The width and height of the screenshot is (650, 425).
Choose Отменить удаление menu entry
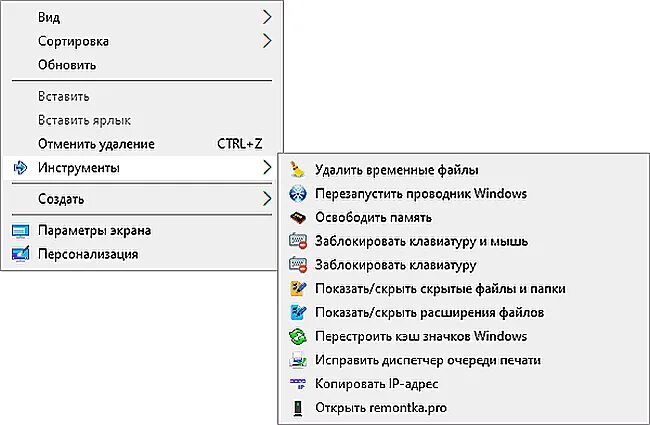pyautogui.click(x=96, y=144)
